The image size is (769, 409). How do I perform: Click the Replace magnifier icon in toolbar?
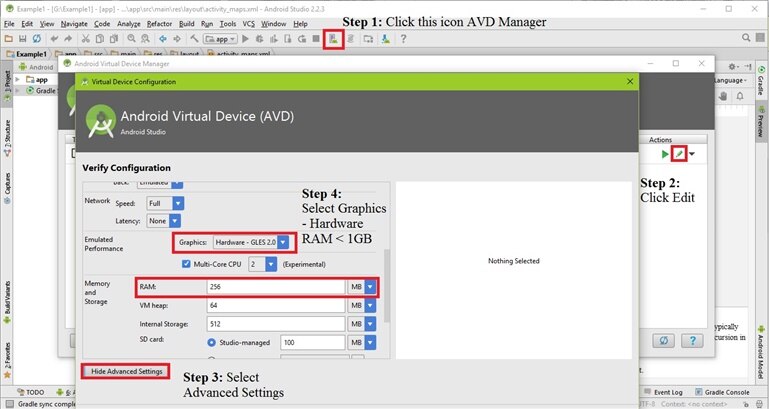pyautogui.click(x=146, y=39)
